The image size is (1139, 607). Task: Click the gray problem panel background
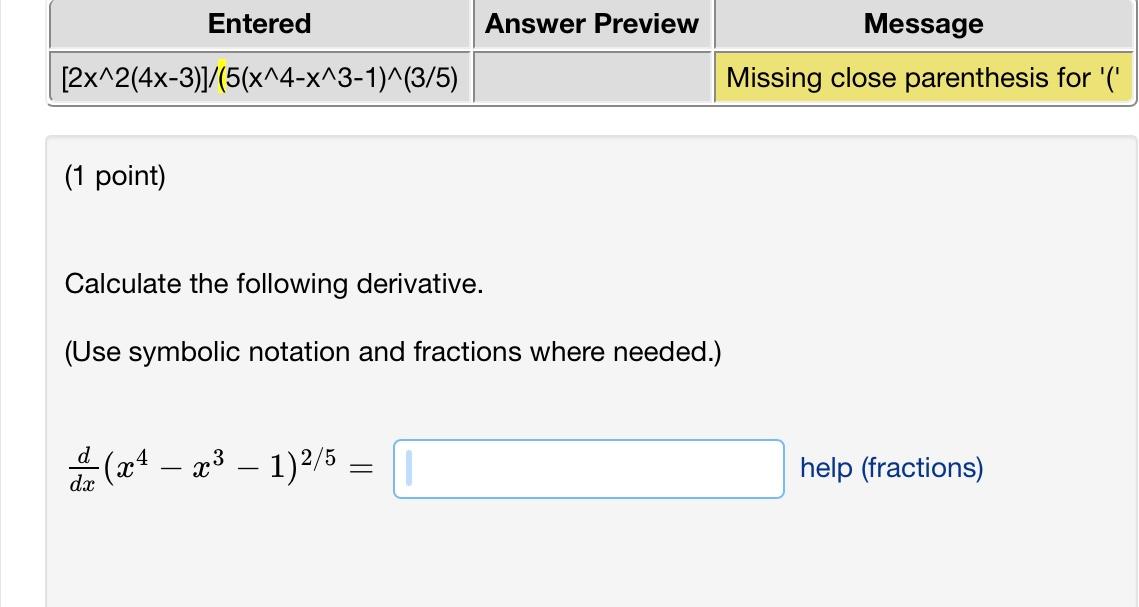(x=600, y=560)
